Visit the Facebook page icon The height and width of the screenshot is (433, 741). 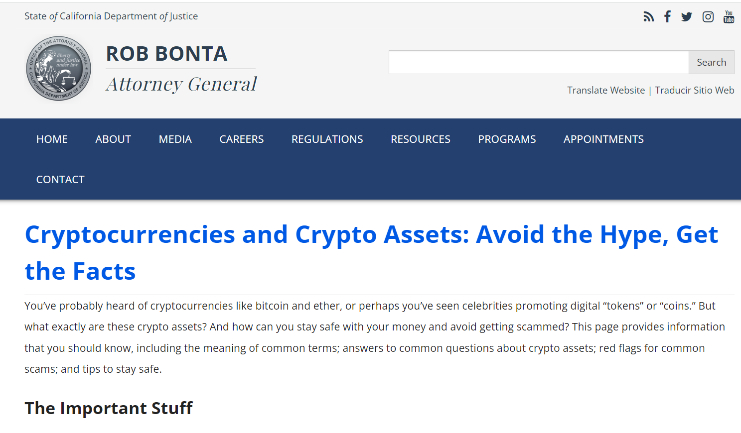coord(667,17)
